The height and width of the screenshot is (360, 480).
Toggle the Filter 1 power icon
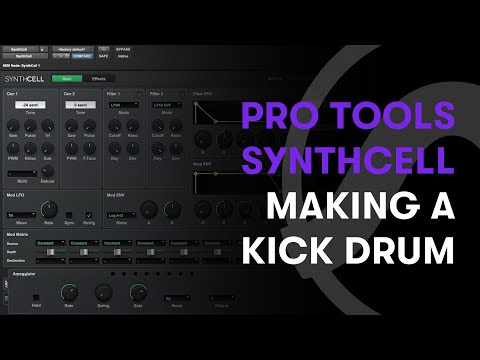(x=139, y=94)
